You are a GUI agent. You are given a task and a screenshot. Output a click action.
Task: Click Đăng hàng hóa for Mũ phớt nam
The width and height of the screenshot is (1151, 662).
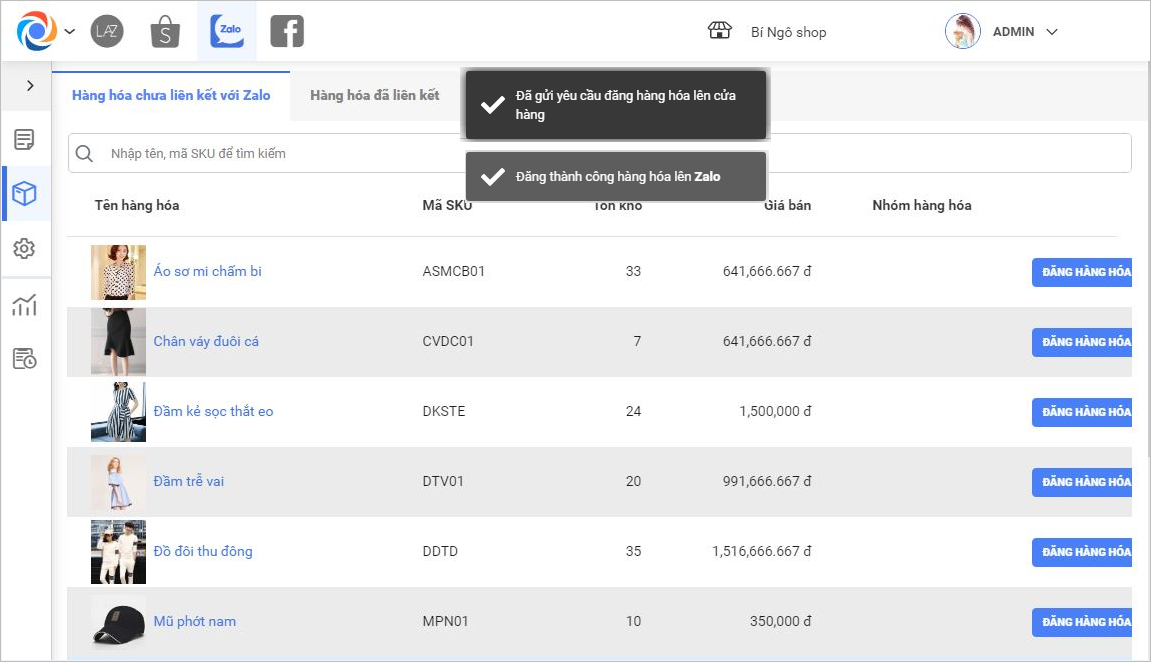[x=1085, y=622]
